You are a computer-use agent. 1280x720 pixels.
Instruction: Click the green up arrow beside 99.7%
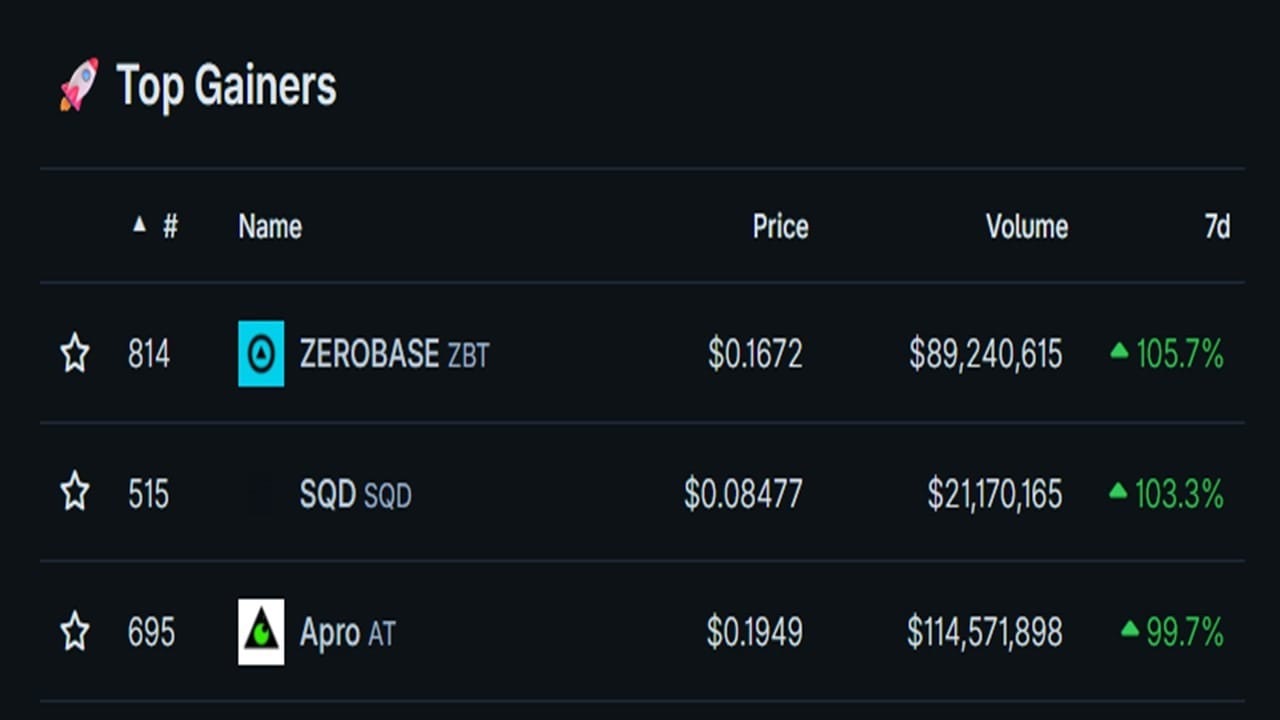(1130, 629)
